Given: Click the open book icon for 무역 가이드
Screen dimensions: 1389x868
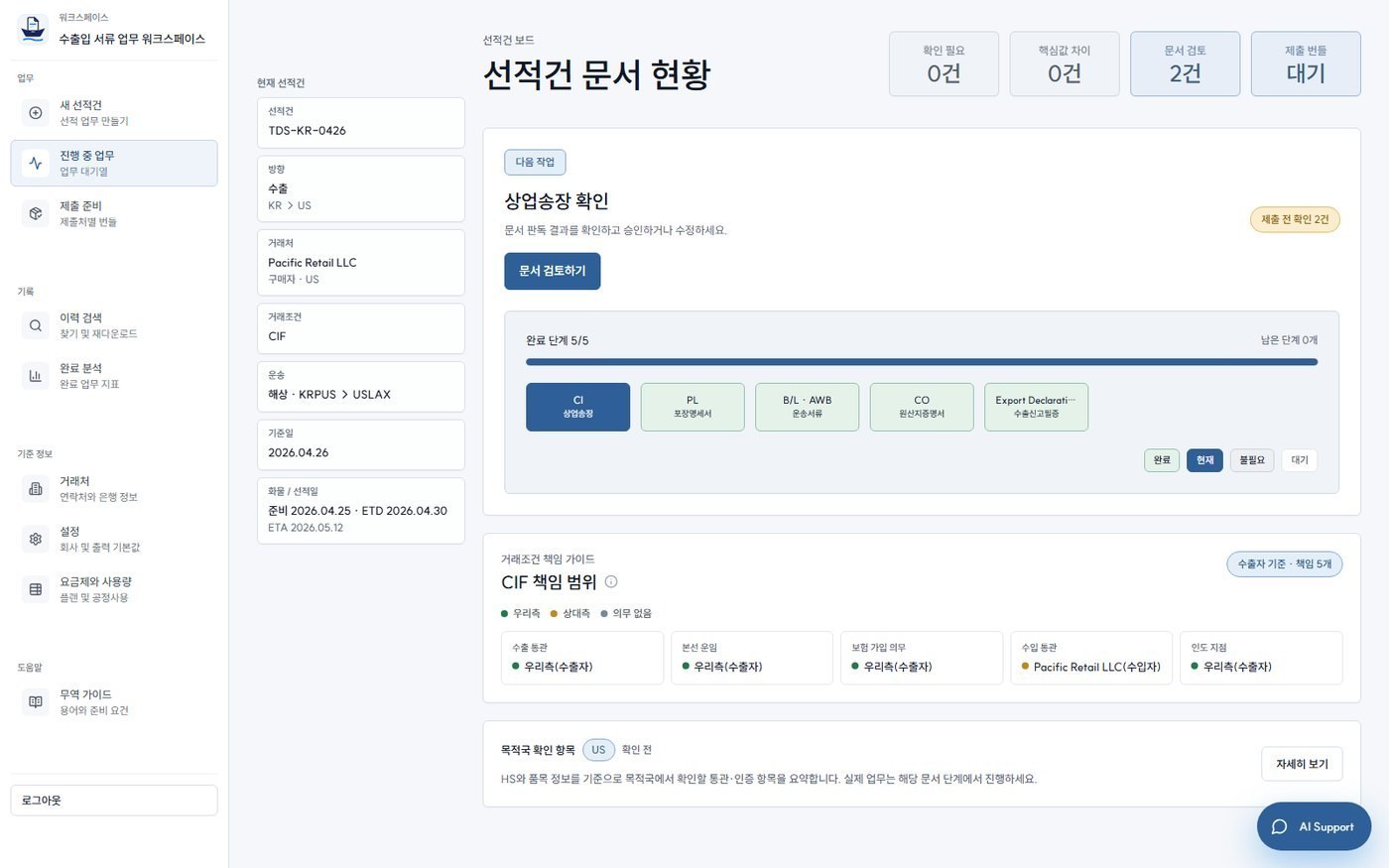Looking at the screenshot, I should pyautogui.click(x=36, y=702).
